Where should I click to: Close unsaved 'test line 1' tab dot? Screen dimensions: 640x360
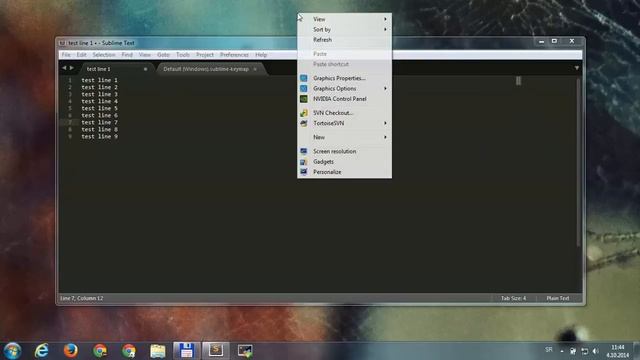pyautogui.click(x=145, y=69)
